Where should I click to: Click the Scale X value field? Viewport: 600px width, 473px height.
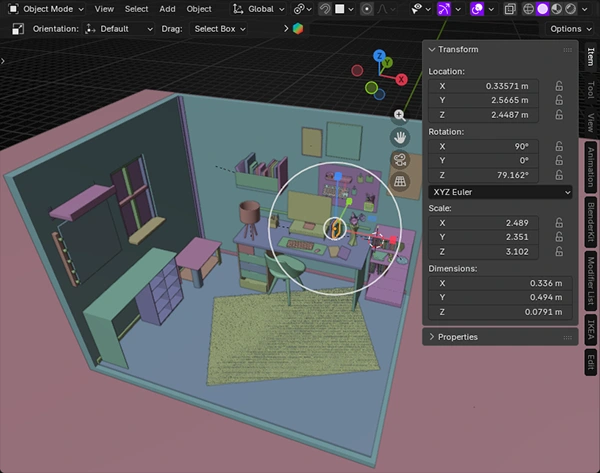[483, 223]
